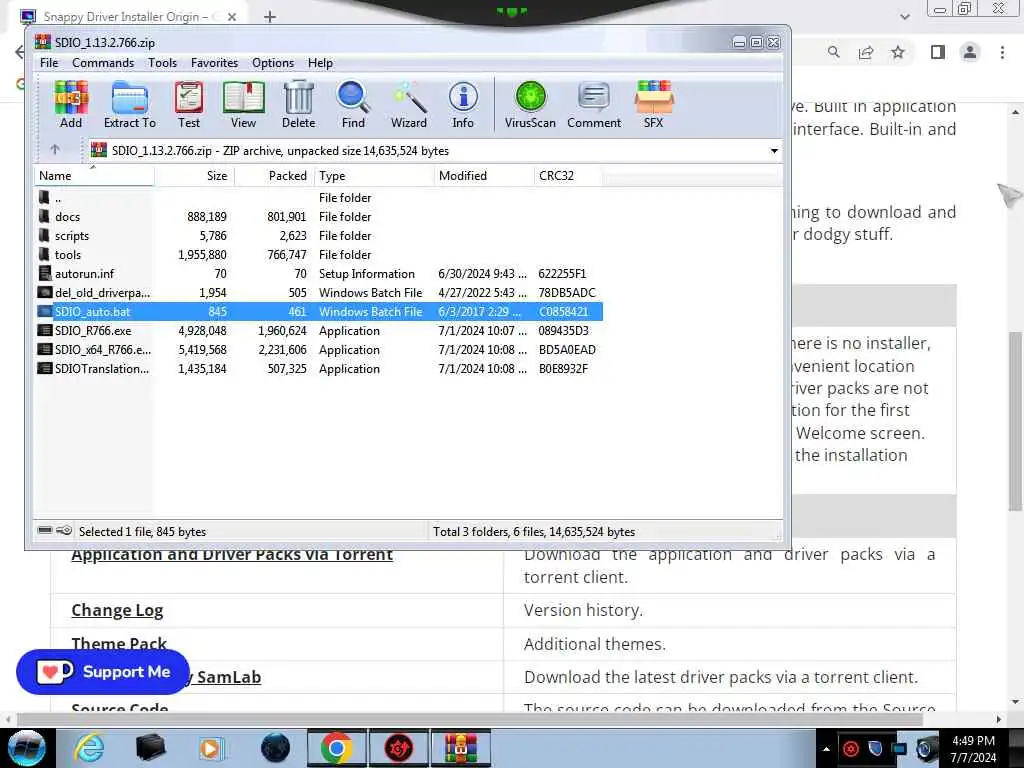Viewport: 1024px width, 768px height.
Task: Open the Help menu
Action: click(320, 63)
